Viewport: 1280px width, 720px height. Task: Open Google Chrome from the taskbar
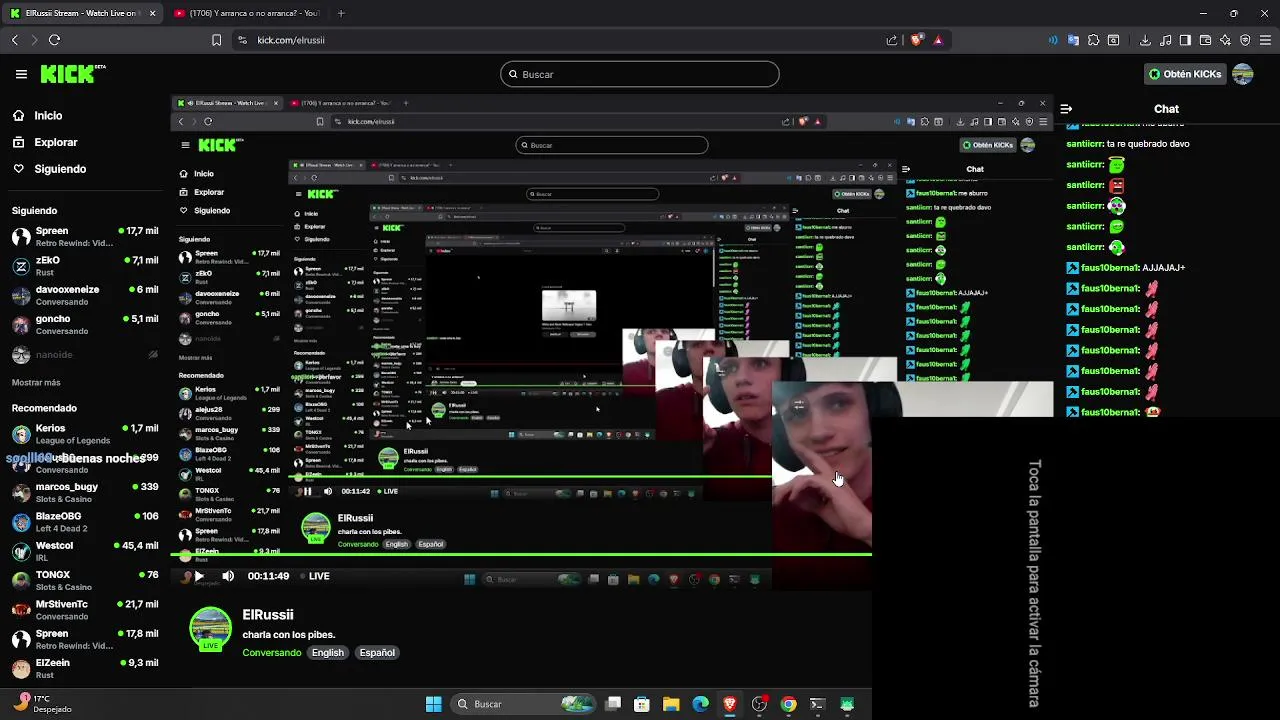click(788, 704)
